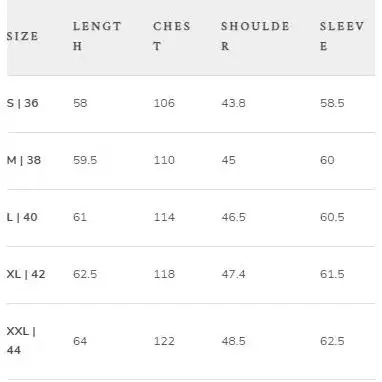Select the XL | 42 size row

click(x=191, y=275)
